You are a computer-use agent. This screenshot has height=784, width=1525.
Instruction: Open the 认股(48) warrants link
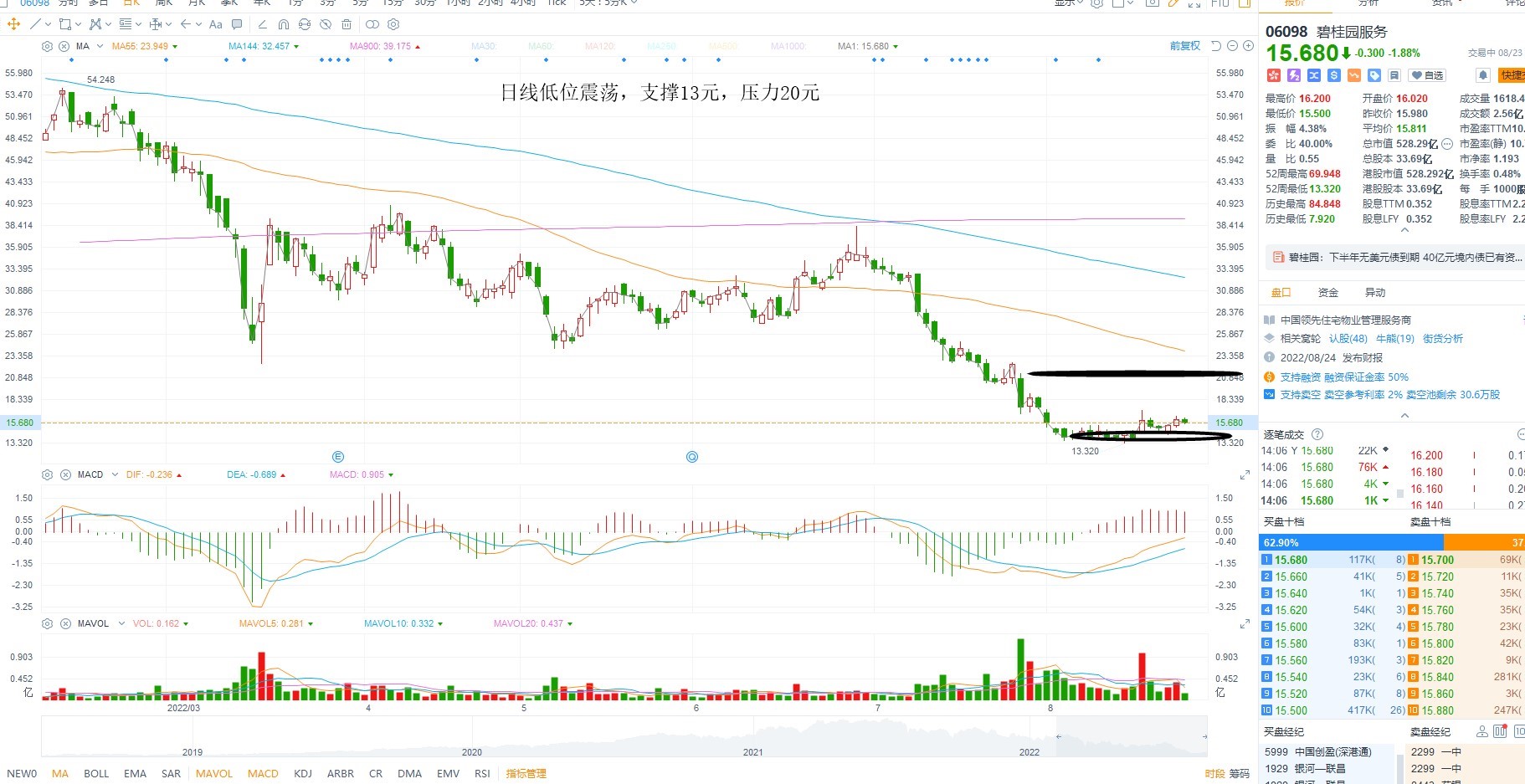click(x=1348, y=338)
